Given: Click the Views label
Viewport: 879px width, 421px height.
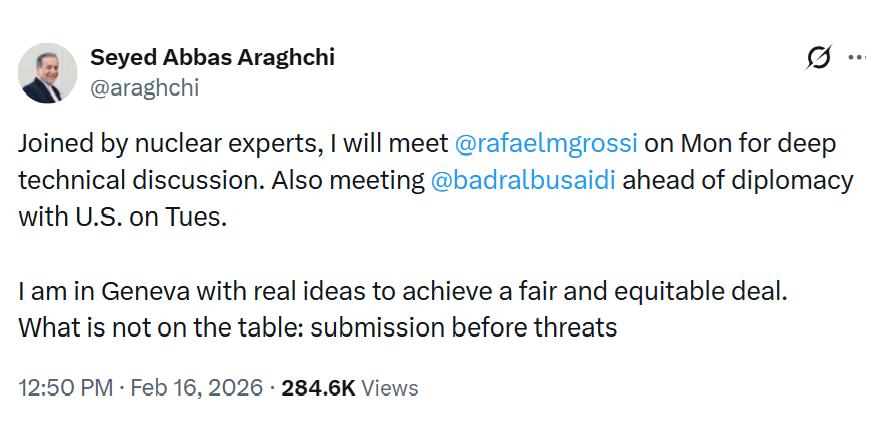Looking at the screenshot, I should [x=390, y=388].
